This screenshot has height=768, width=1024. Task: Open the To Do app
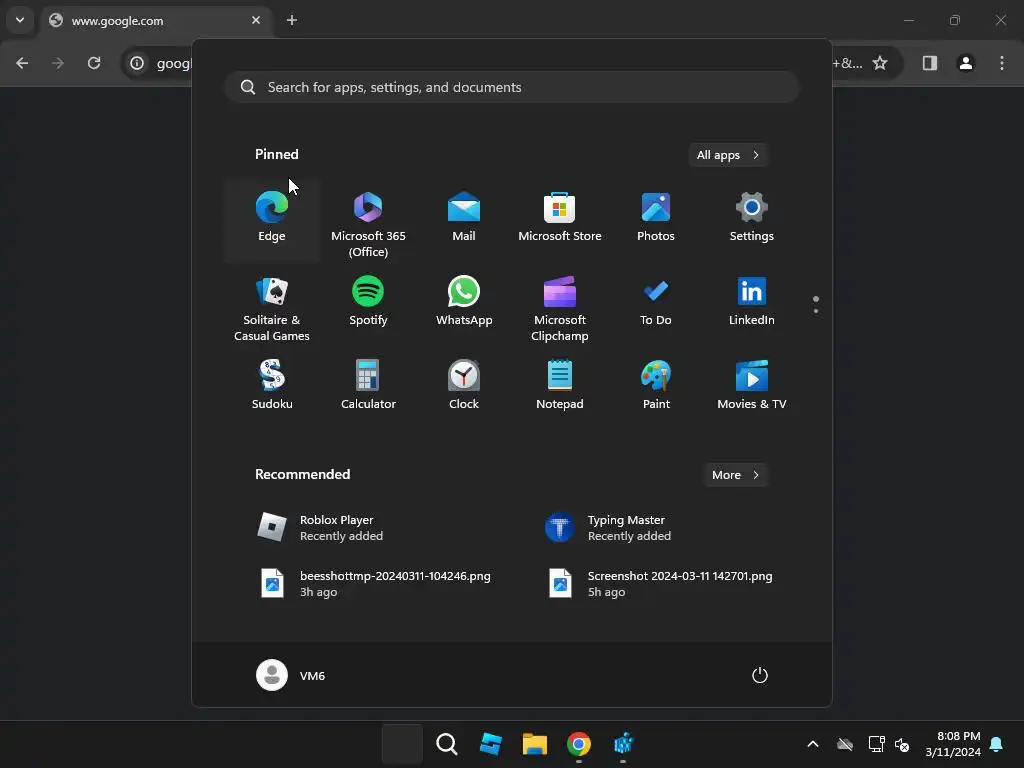point(656,304)
